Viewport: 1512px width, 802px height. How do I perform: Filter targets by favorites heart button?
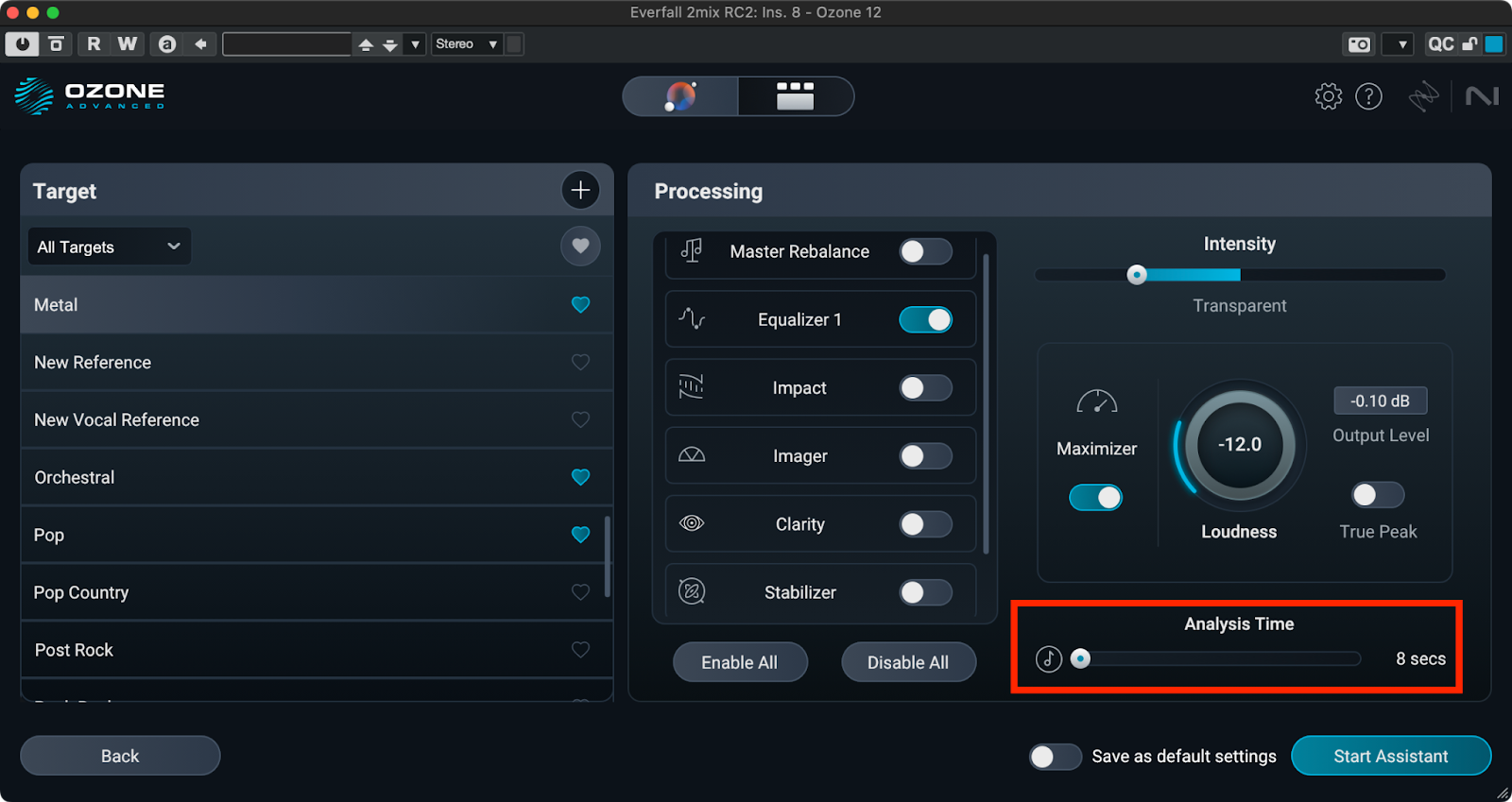580,247
